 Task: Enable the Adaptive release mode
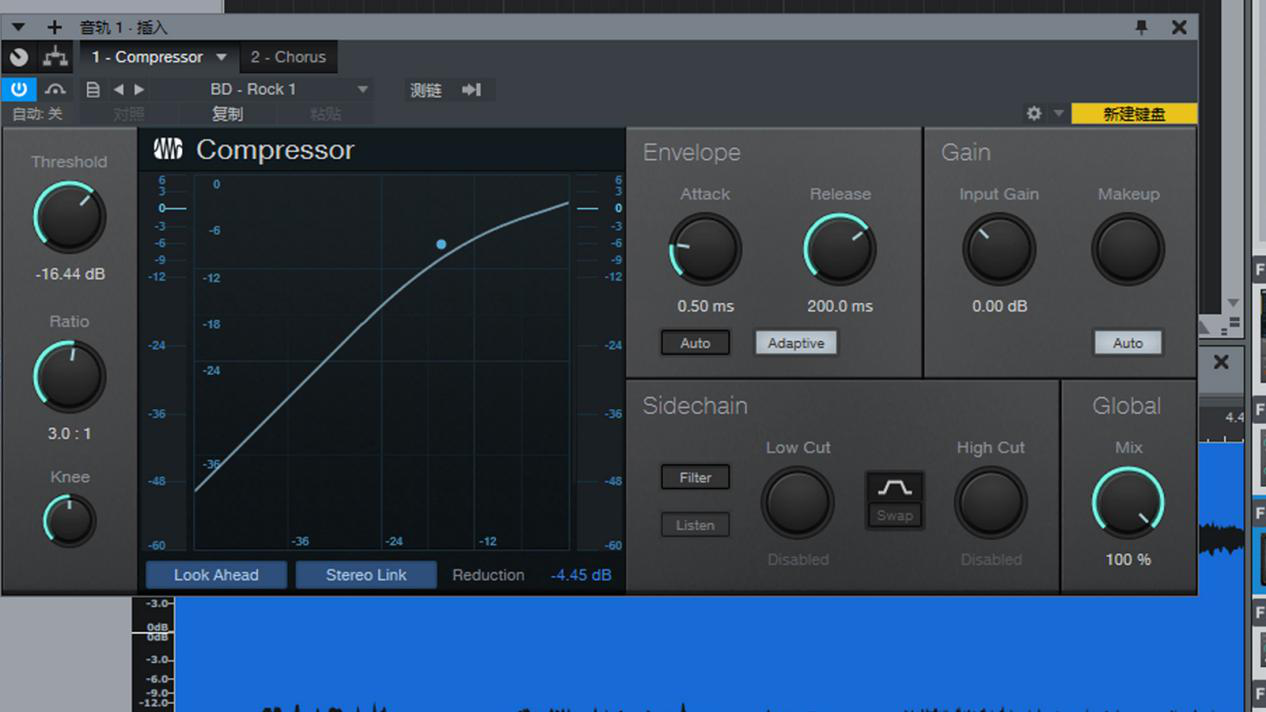(795, 342)
